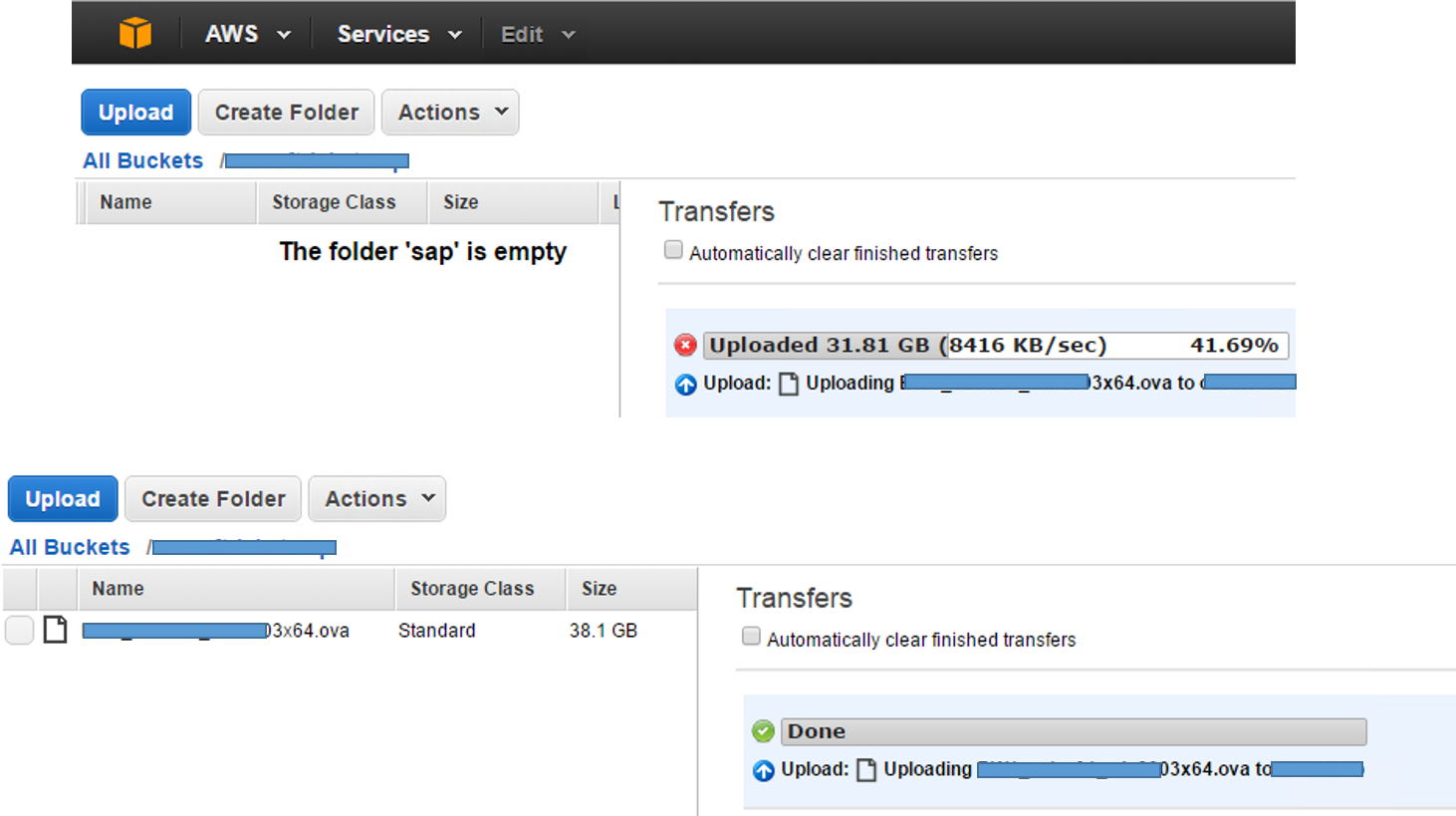Image resolution: width=1456 pixels, height=816 pixels.
Task: Click the AWS cube logo icon
Action: [137, 33]
